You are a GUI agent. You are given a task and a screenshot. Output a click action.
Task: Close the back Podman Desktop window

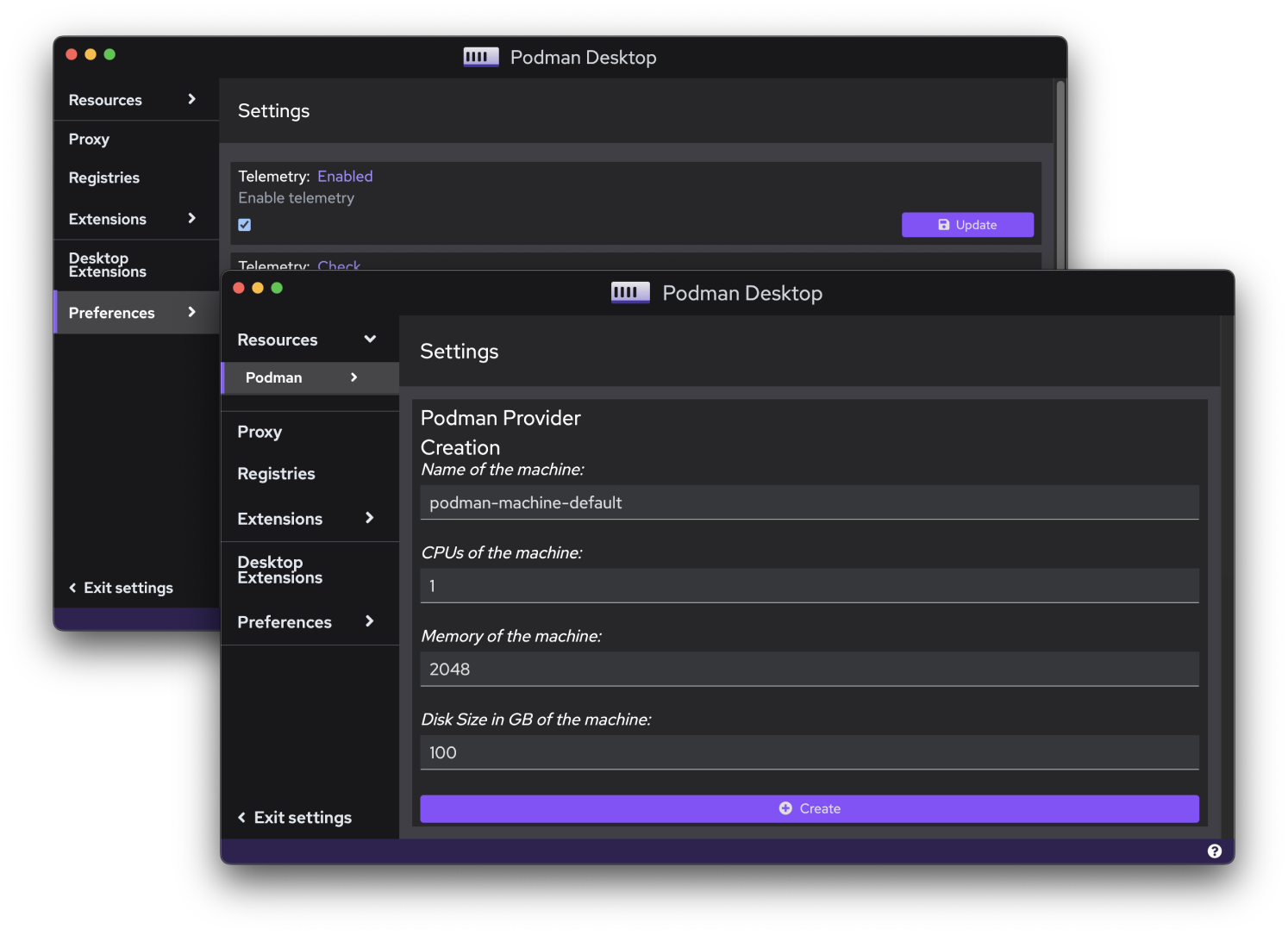tap(72, 54)
